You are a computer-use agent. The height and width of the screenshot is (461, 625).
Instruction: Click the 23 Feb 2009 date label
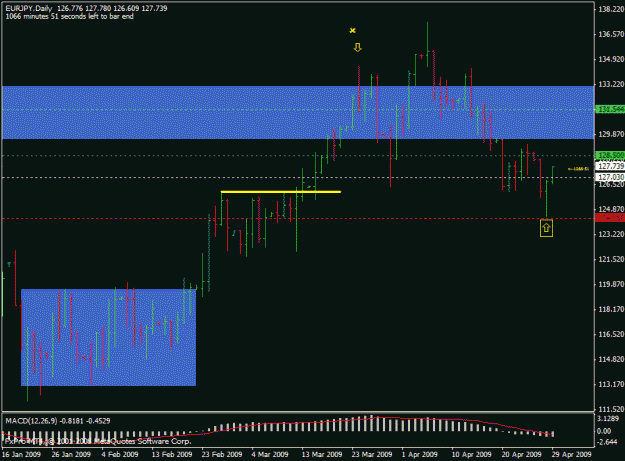click(x=222, y=454)
